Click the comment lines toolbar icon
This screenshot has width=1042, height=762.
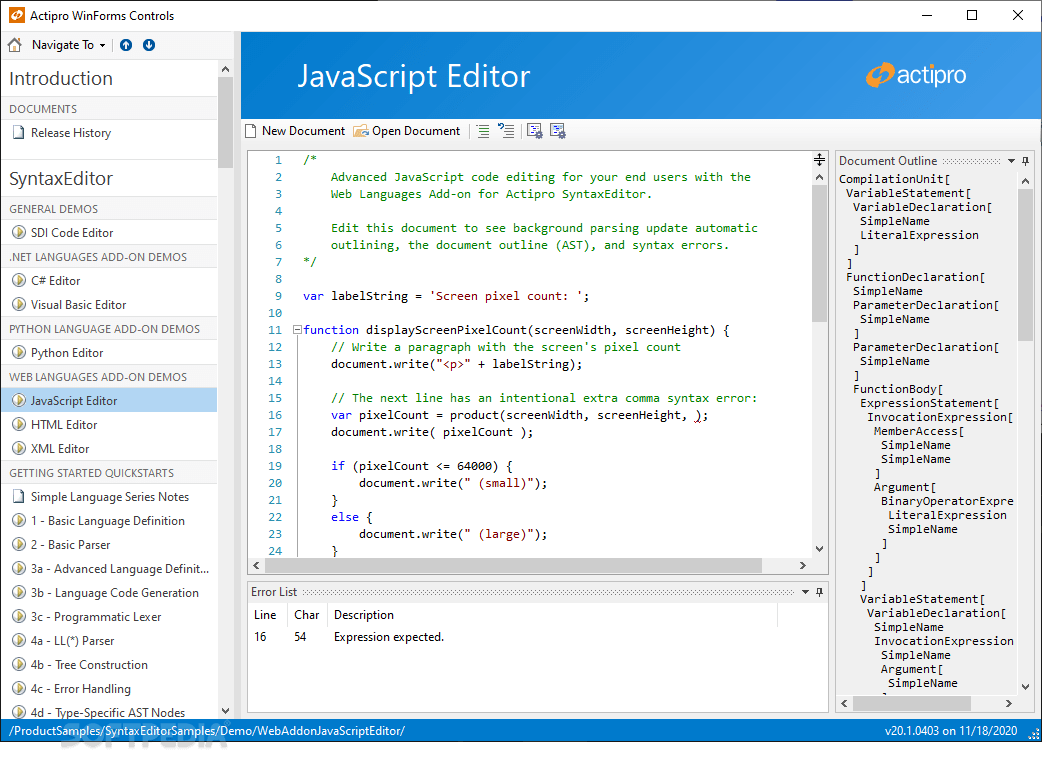click(506, 131)
